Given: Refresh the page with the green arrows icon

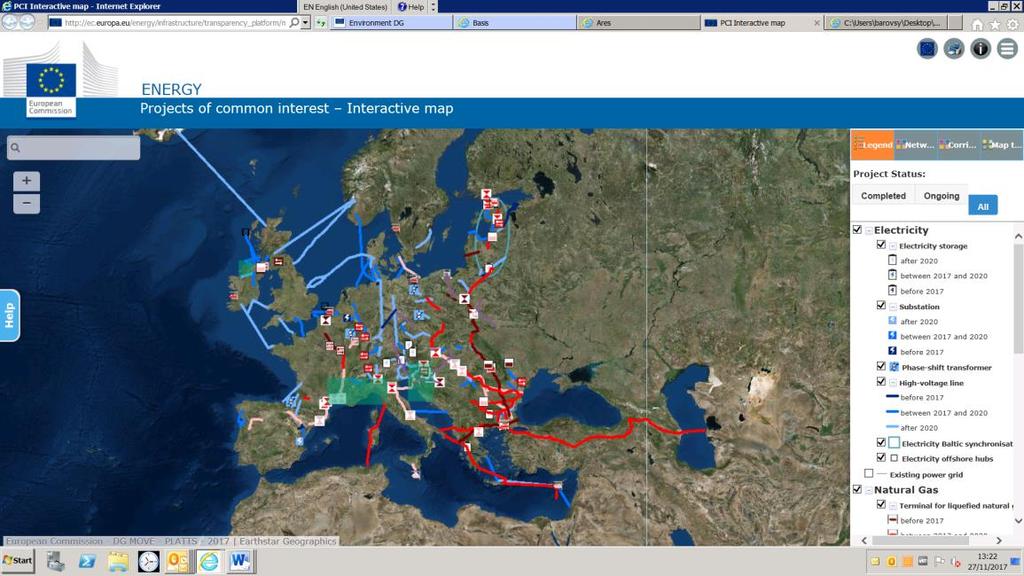Looking at the screenshot, I should point(321,23).
